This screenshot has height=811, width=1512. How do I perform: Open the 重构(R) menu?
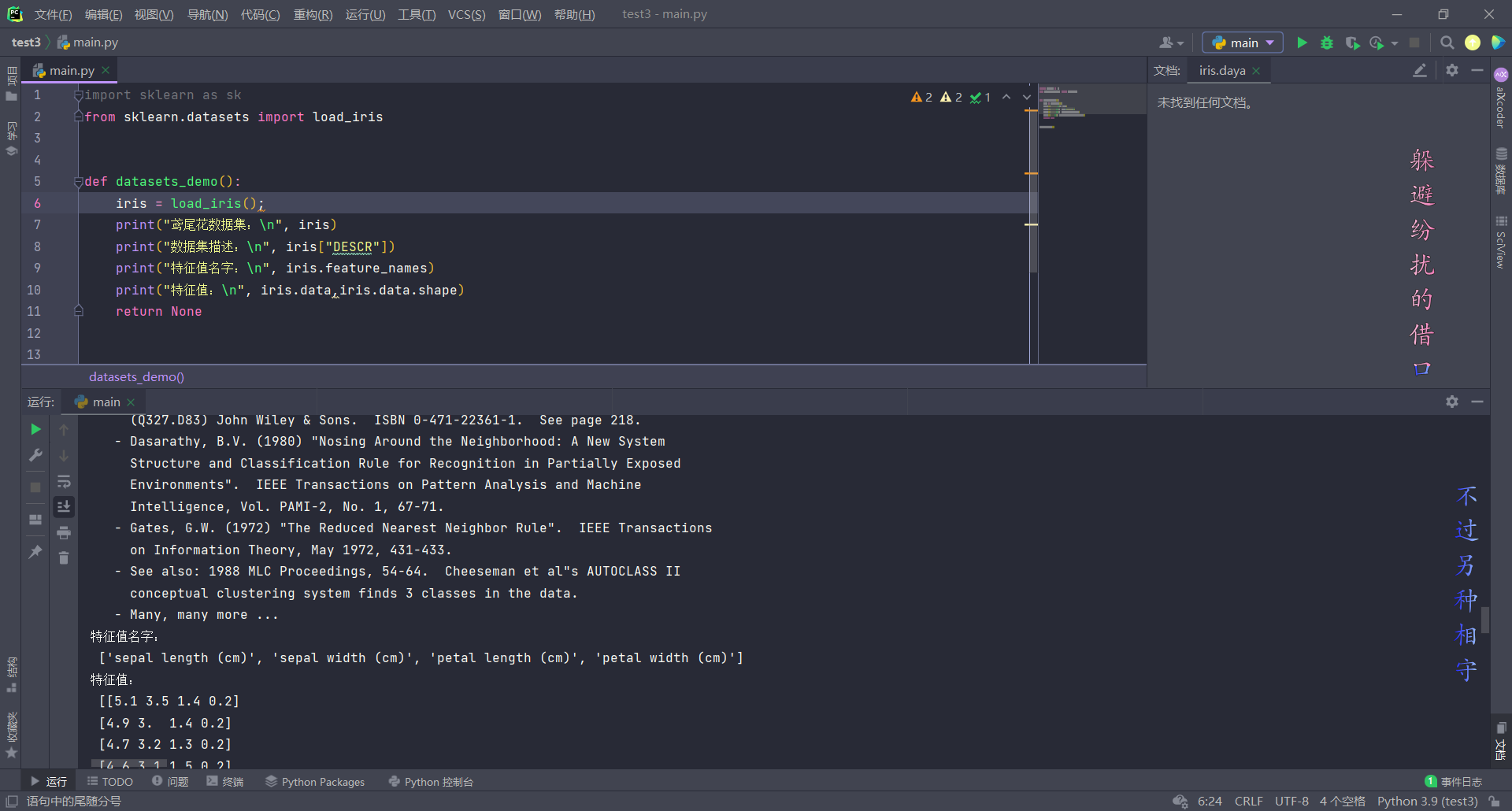[313, 14]
